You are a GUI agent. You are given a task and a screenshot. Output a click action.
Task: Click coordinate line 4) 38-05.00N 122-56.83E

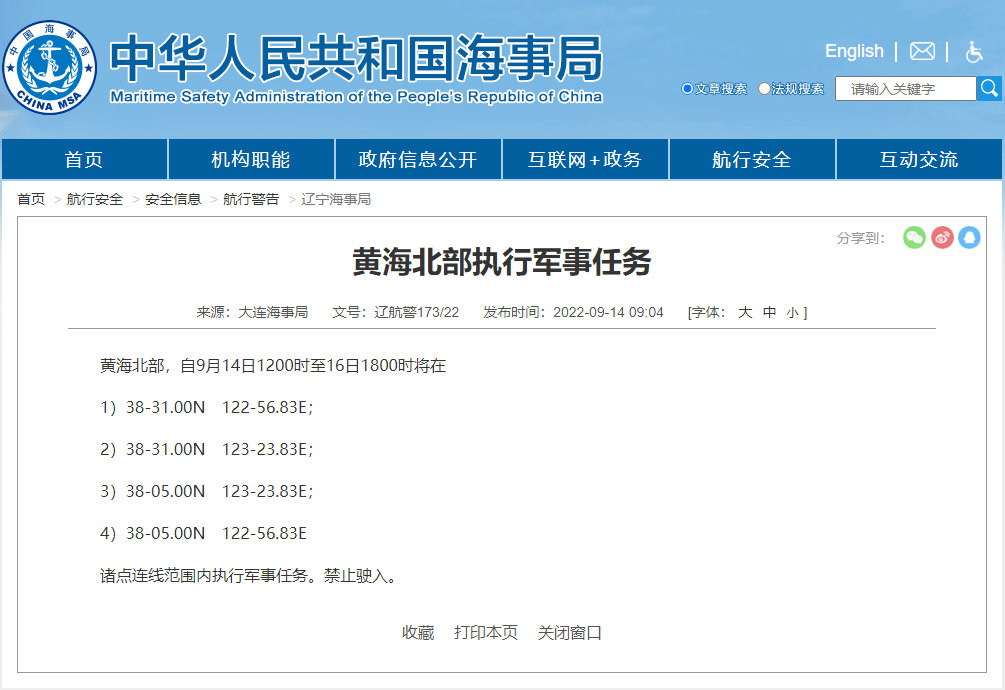pos(204,534)
